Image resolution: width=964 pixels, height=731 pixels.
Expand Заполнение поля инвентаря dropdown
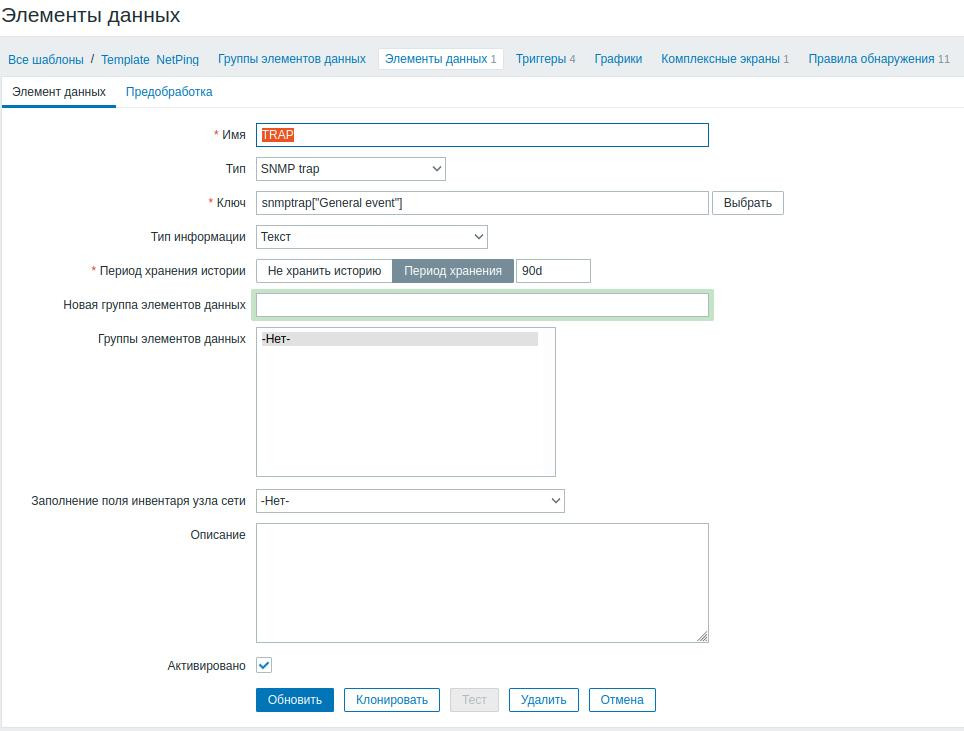click(410, 501)
